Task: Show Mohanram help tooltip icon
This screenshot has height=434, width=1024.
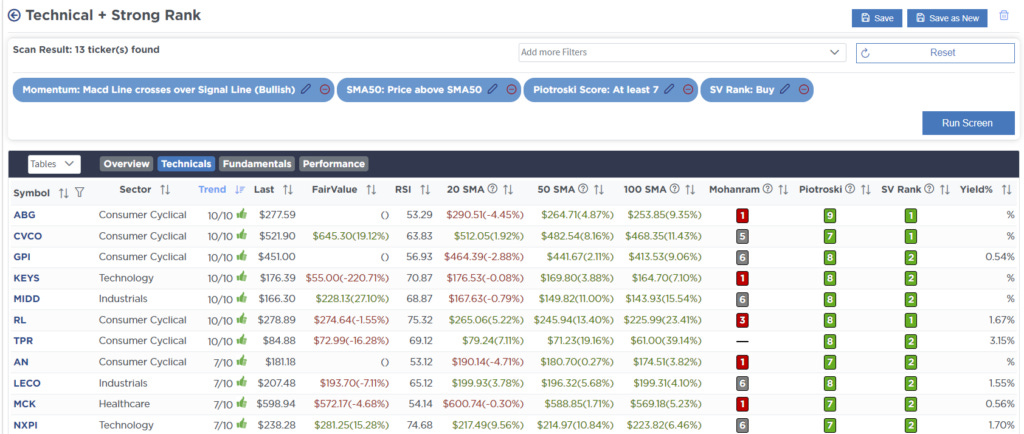Action: pyautogui.click(x=768, y=189)
